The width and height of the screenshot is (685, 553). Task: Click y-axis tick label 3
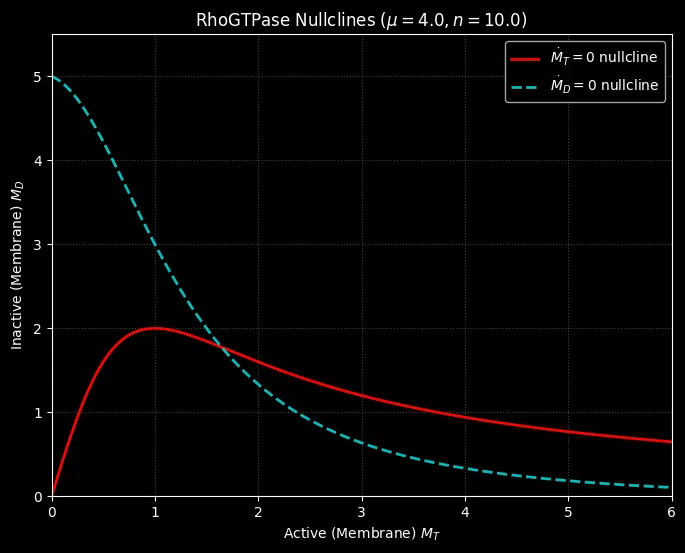click(x=37, y=245)
